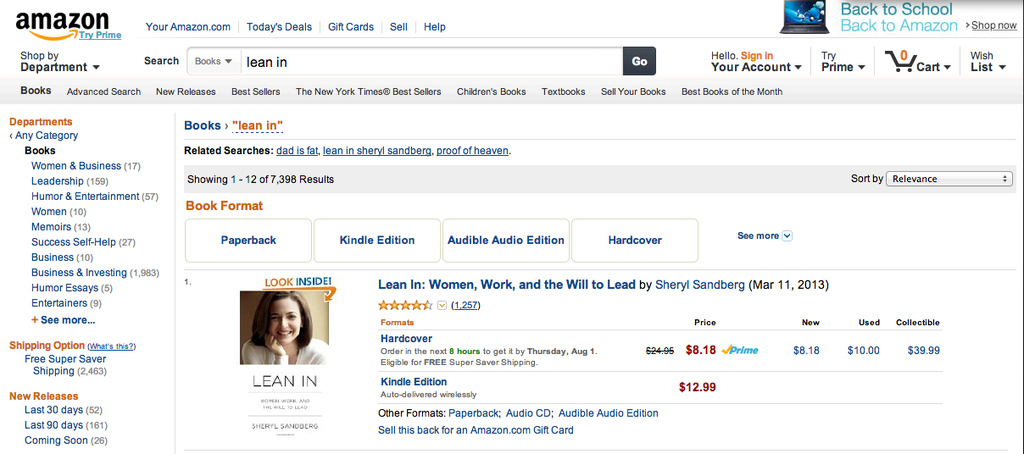Go back to Any Category

[x=43, y=135]
